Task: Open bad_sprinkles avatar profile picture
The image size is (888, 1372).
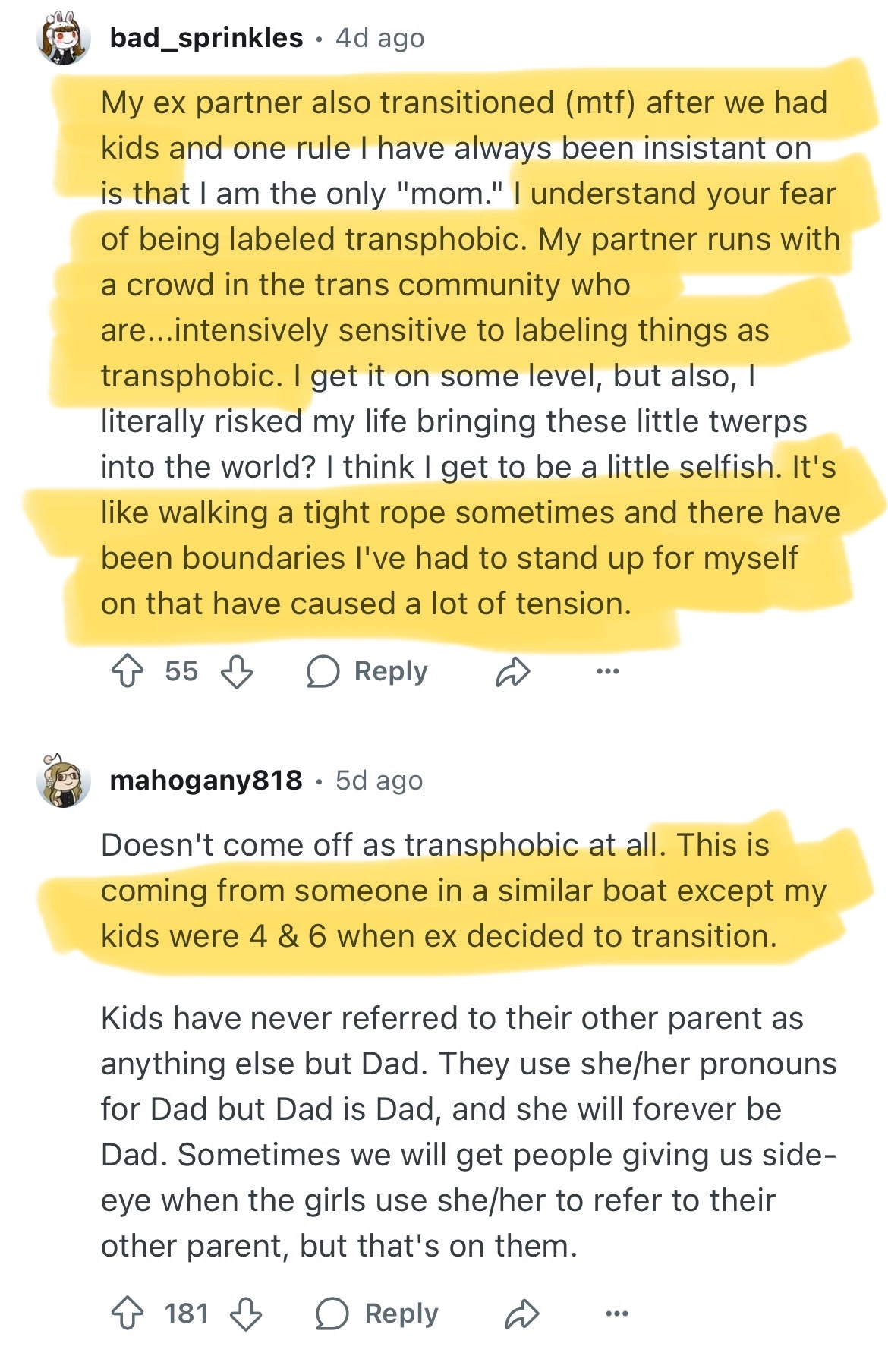Action: pyautogui.click(x=64, y=39)
